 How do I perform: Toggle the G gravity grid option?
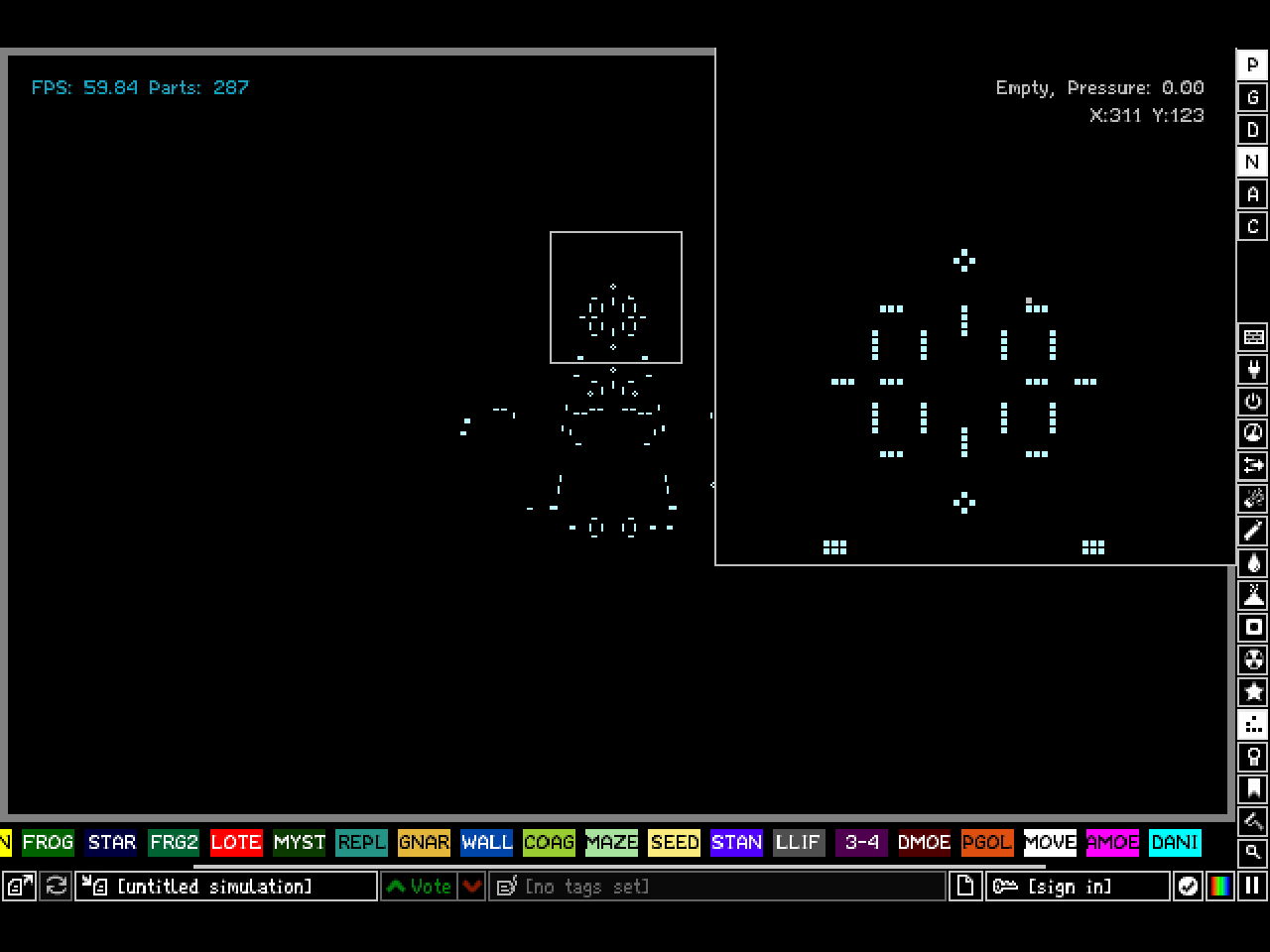[x=1252, y=97]
